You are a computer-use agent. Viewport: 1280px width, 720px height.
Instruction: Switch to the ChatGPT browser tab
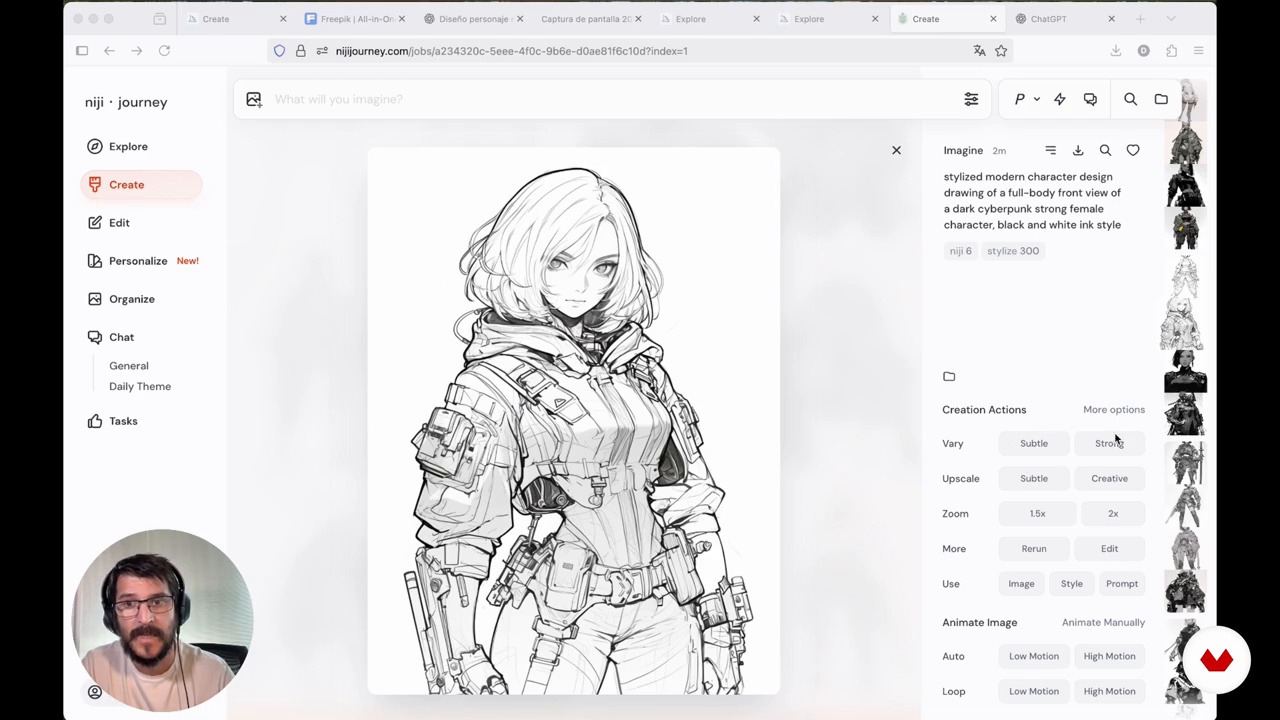coord(1065,19)
